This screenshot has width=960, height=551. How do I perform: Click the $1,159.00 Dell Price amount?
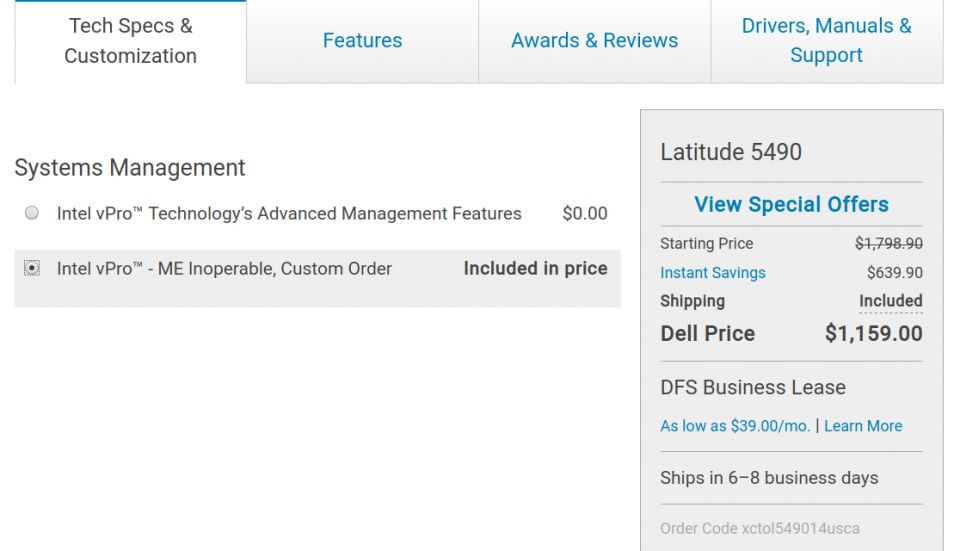pyautogui.click(x=873, y=334)
